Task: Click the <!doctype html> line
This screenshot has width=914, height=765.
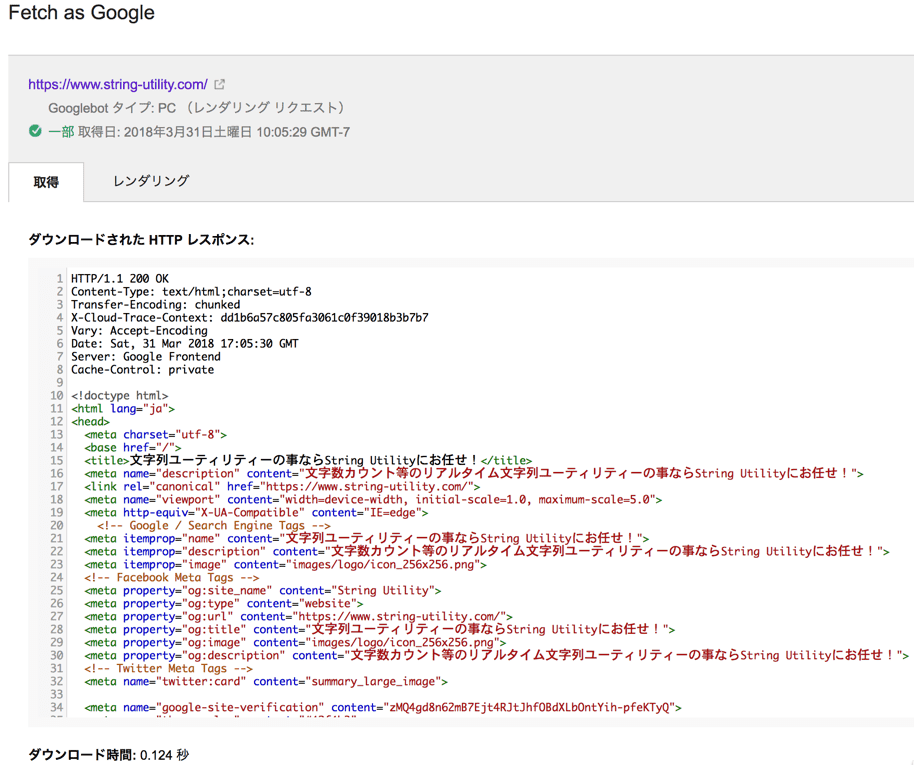Action: click(x=119, y=395)
